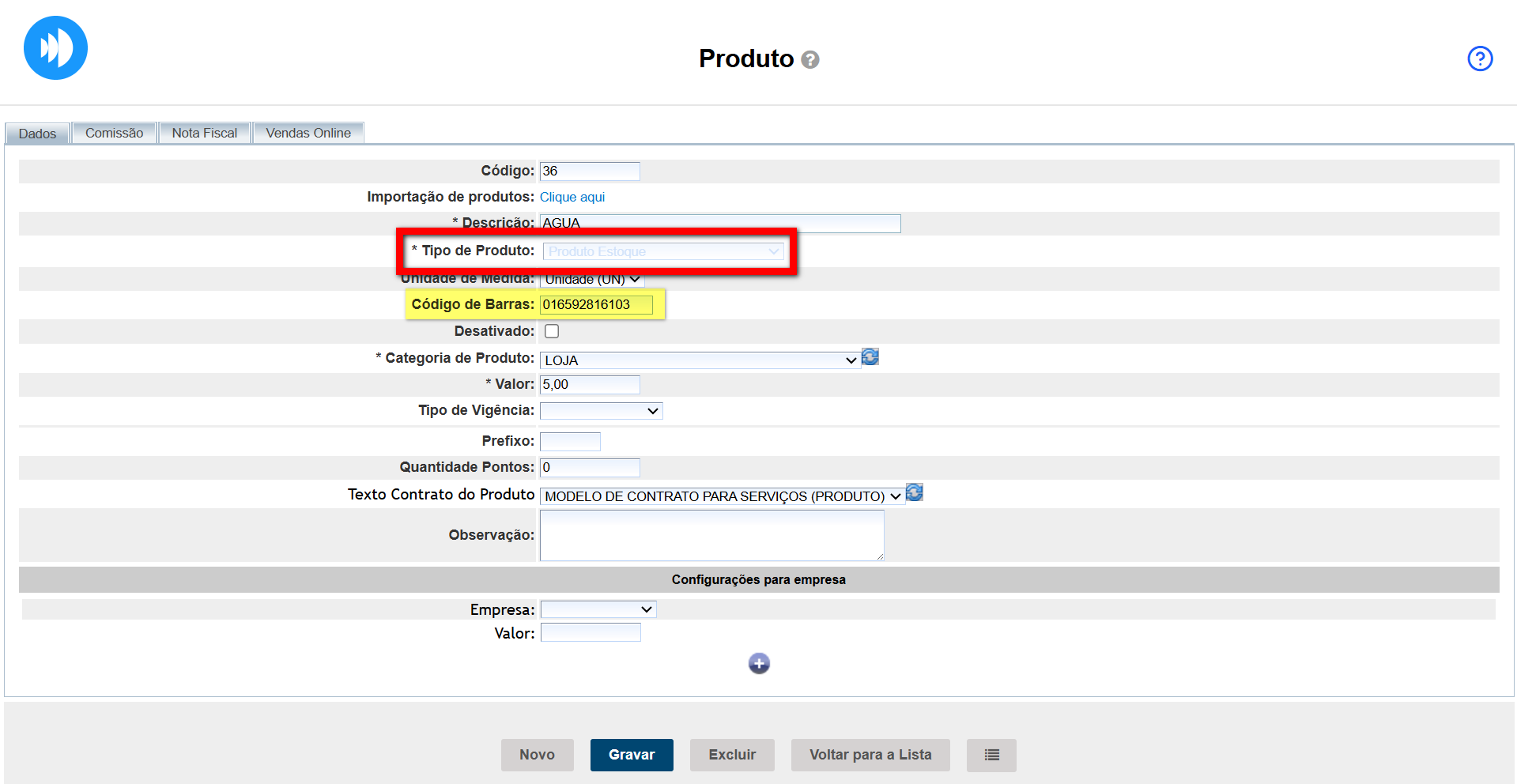Expand the Categoria de Produto dropdown

coord(700,360)
